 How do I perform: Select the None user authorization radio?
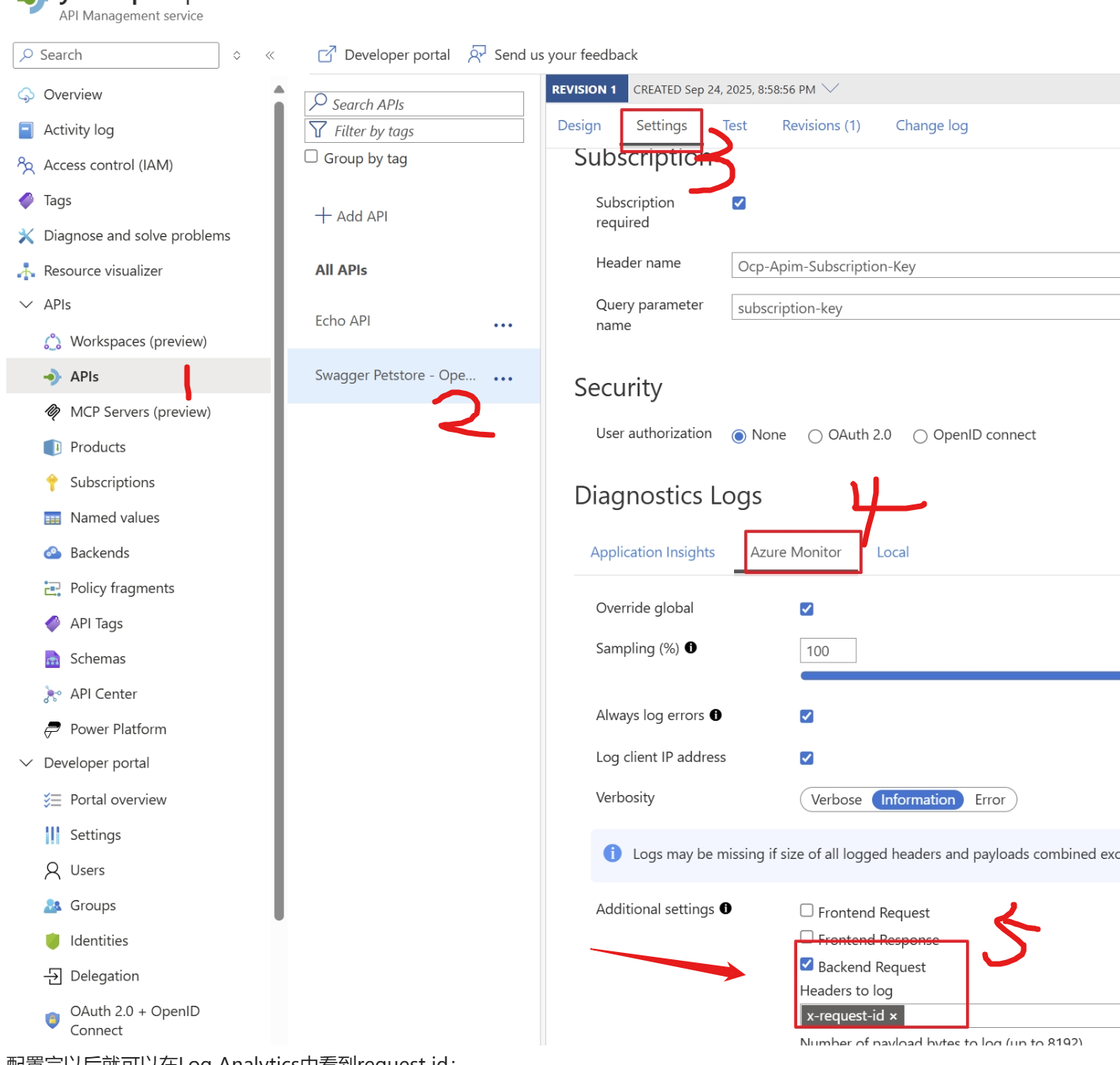739,436
